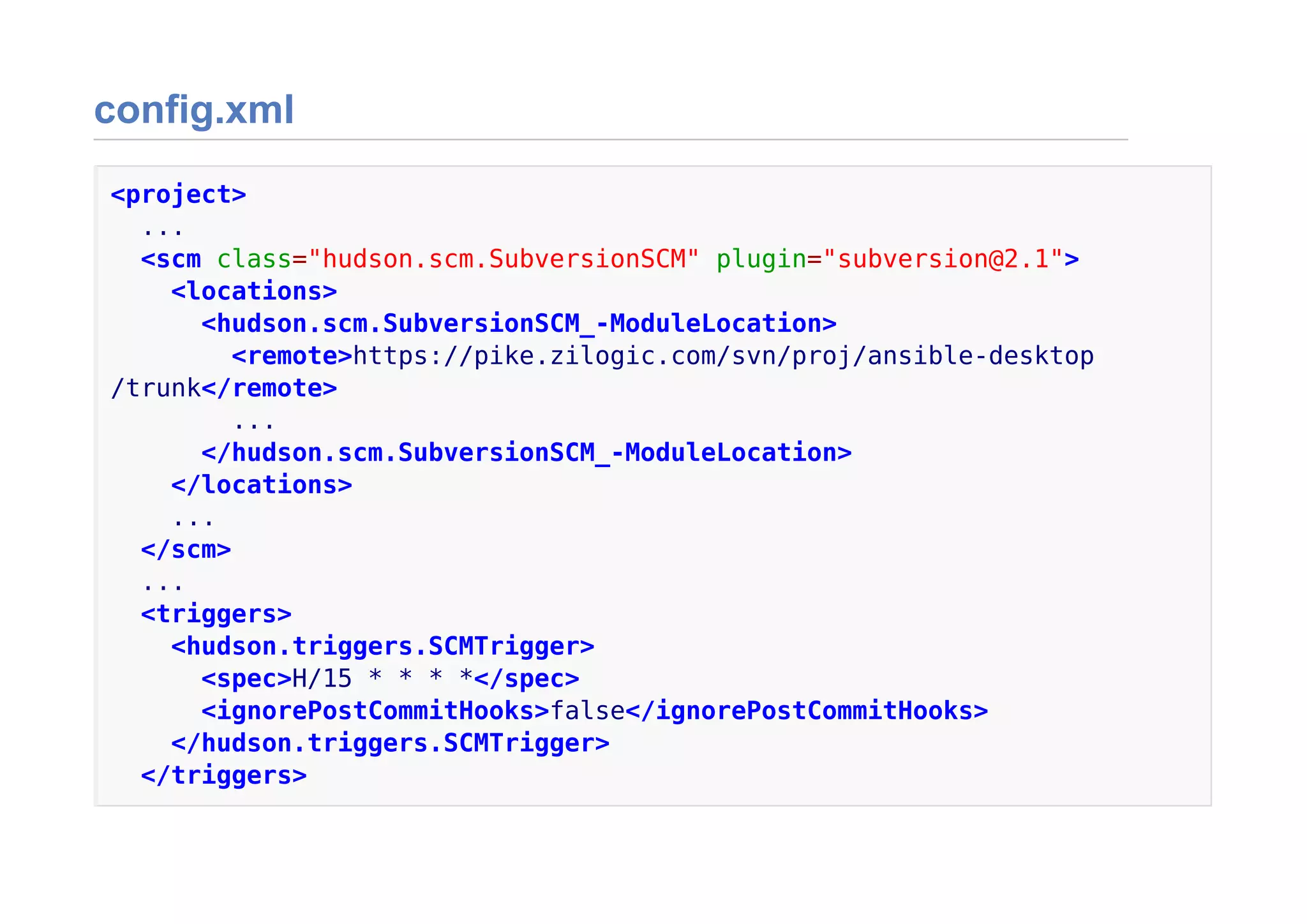
Task: Click the H/15 * * * * spec value
Action: click(x=383, y=678)
